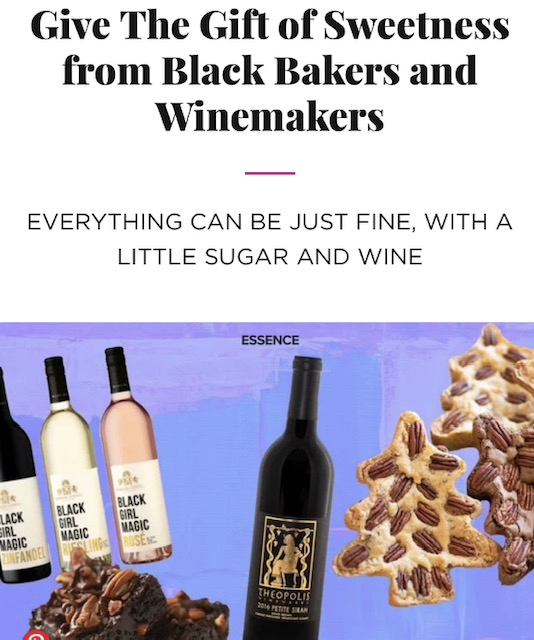Click the Riesling bottle's white label

pos(81,516)
